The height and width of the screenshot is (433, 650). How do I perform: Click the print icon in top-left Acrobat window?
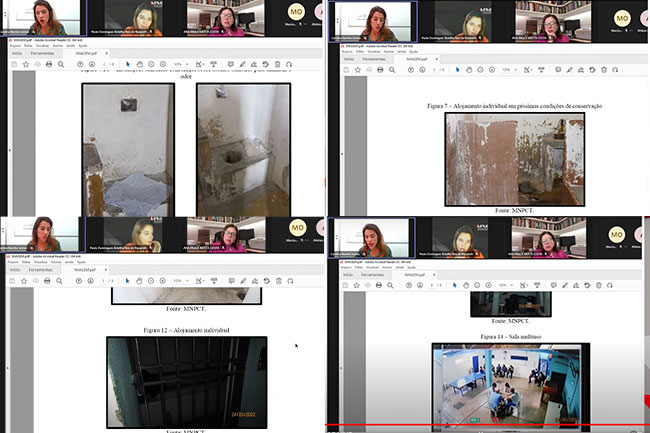click(x=49, y=64)
